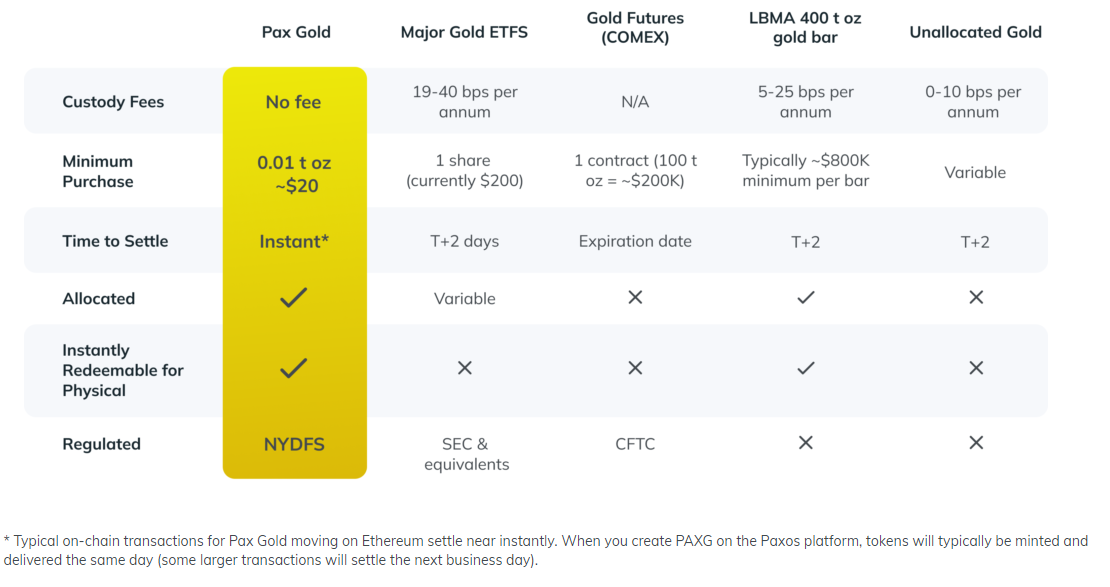Click LBMA redeemable for physical checkmark
Image resolution: width=1110 pixels, height=587 pixels.
click(x=805, y=369)
